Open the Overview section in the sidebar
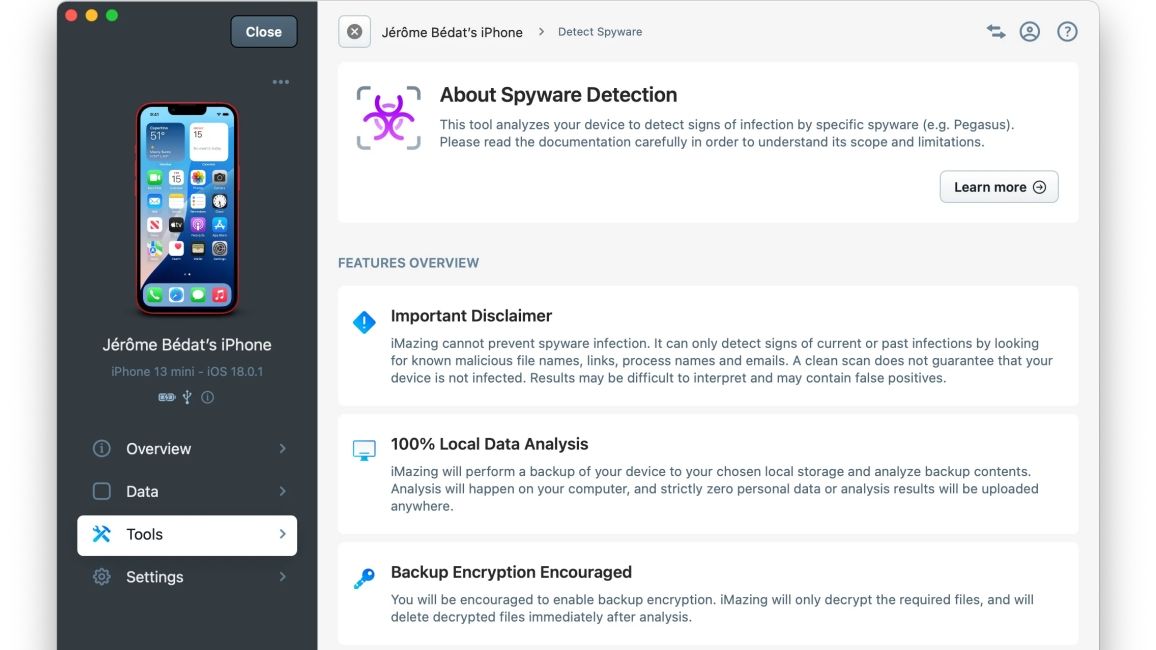The image size is (1156, 650). 187,449
